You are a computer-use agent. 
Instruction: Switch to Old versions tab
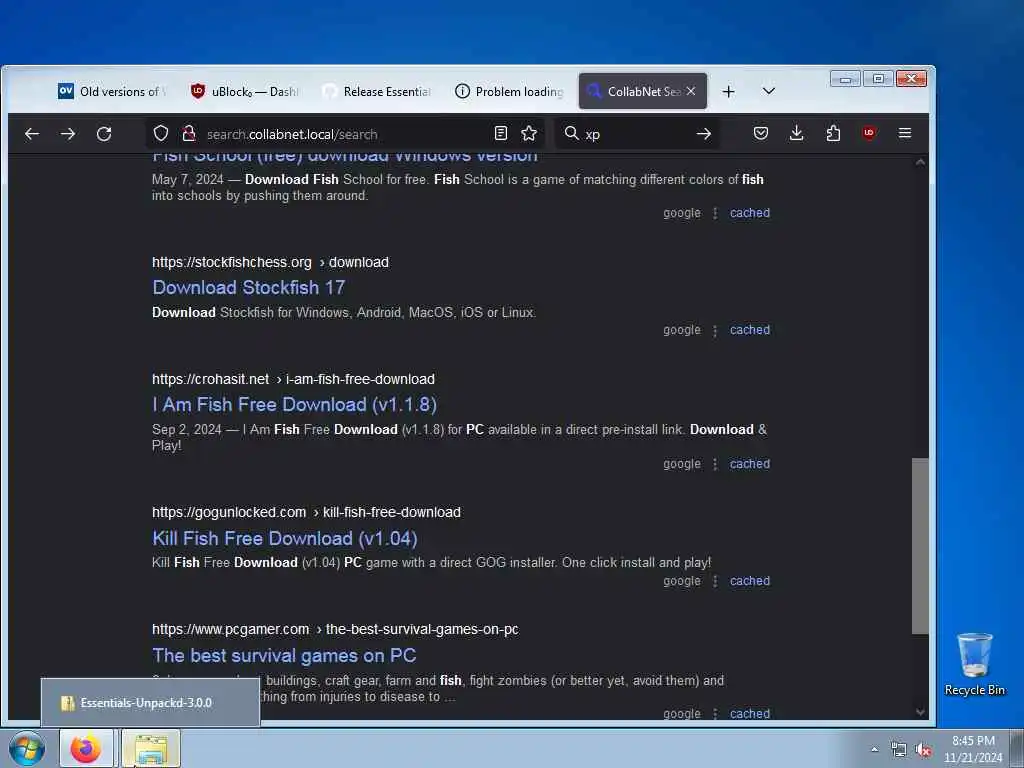pyautogui.click(x=113, y=91)
